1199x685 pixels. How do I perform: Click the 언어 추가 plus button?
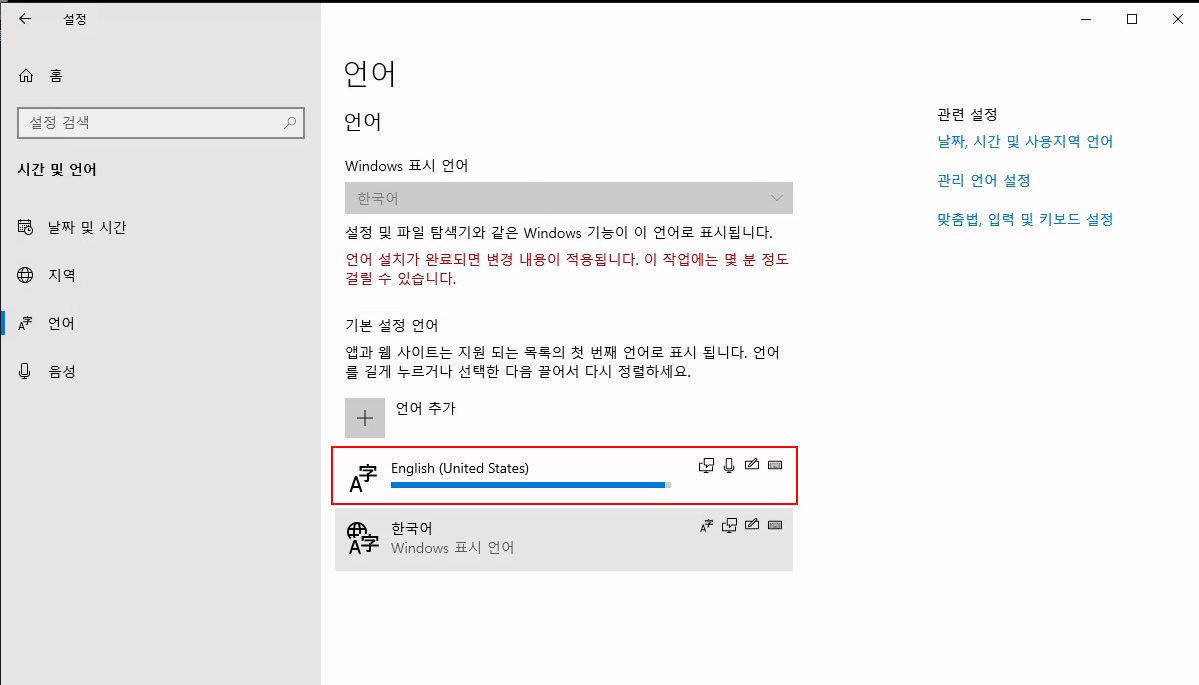365,417
